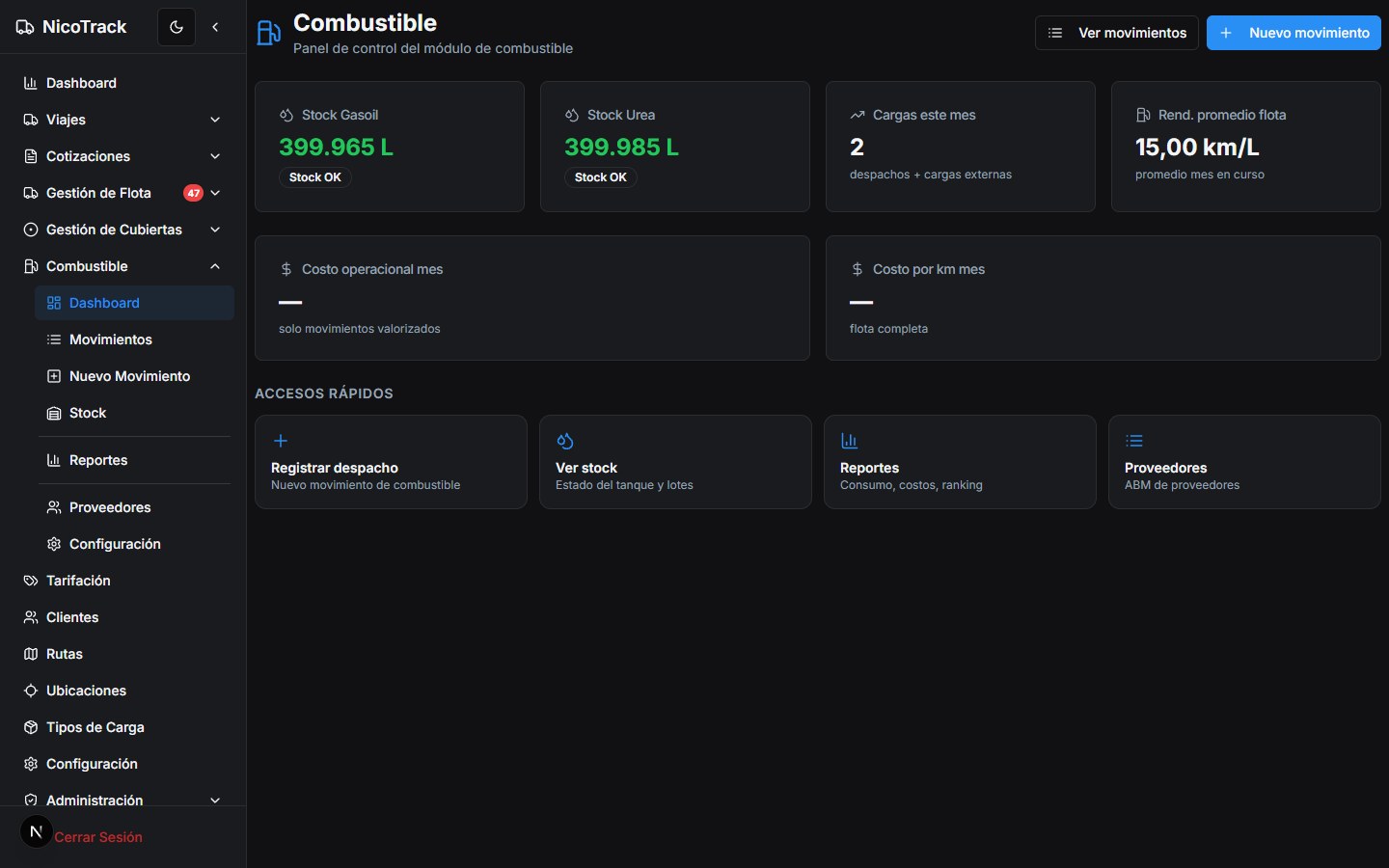Expand the Administración submenu chevron
1389x868 pixels.
(x=215, y=800)
